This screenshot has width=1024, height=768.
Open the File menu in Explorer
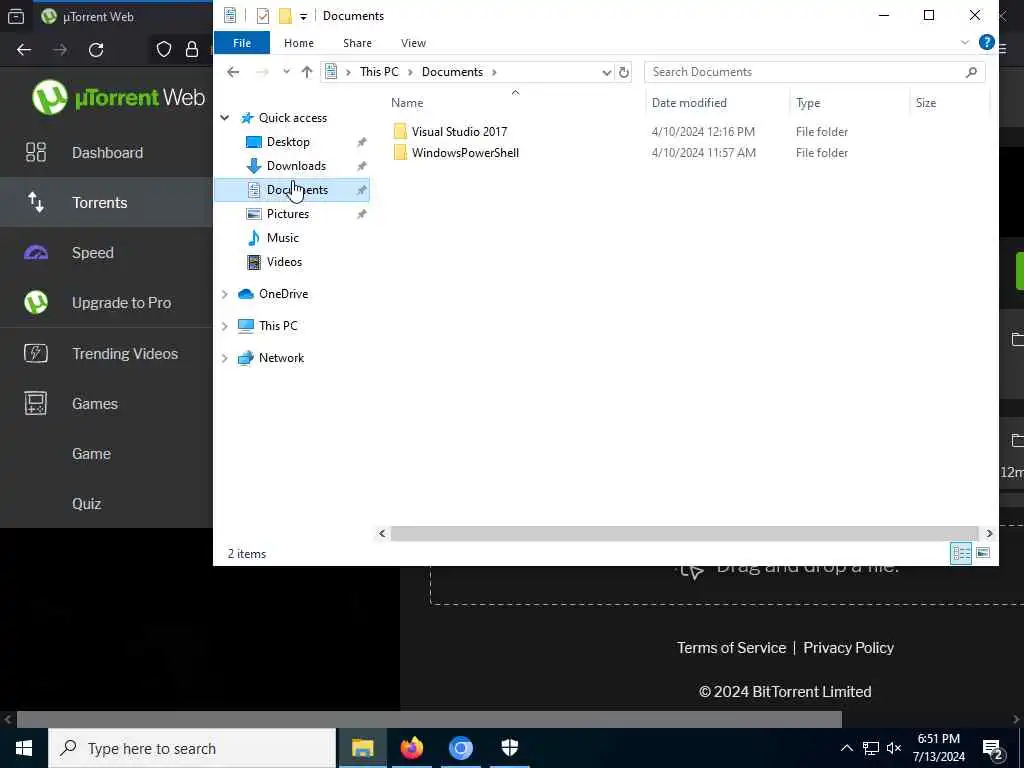point(242,43)
